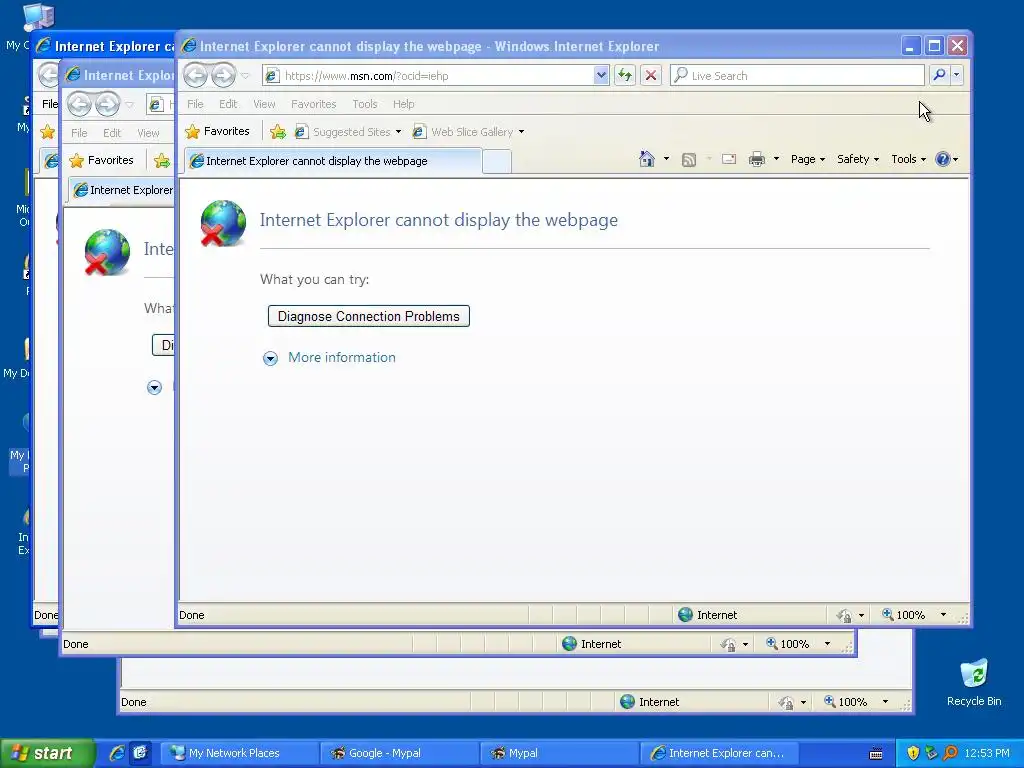
Task: Click Internet zone in front status bar
Action: pyautogui.click(x=708, y=615)
